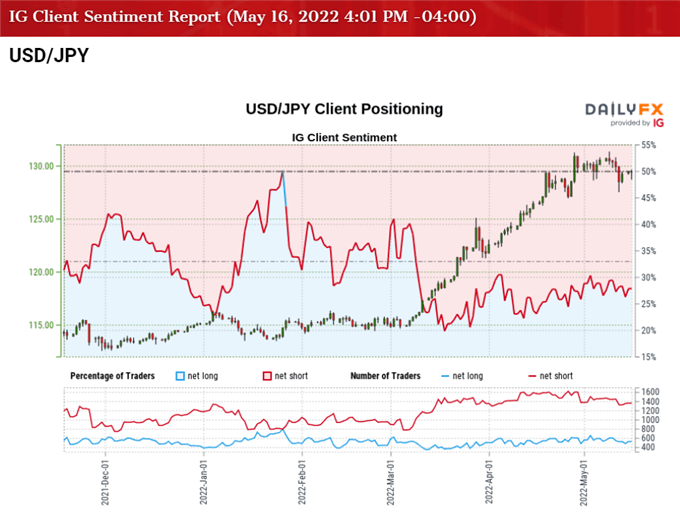Screen dimensions: 680x520
Task: Click the 'net short' percentage legend text
Action: (291, 376)
